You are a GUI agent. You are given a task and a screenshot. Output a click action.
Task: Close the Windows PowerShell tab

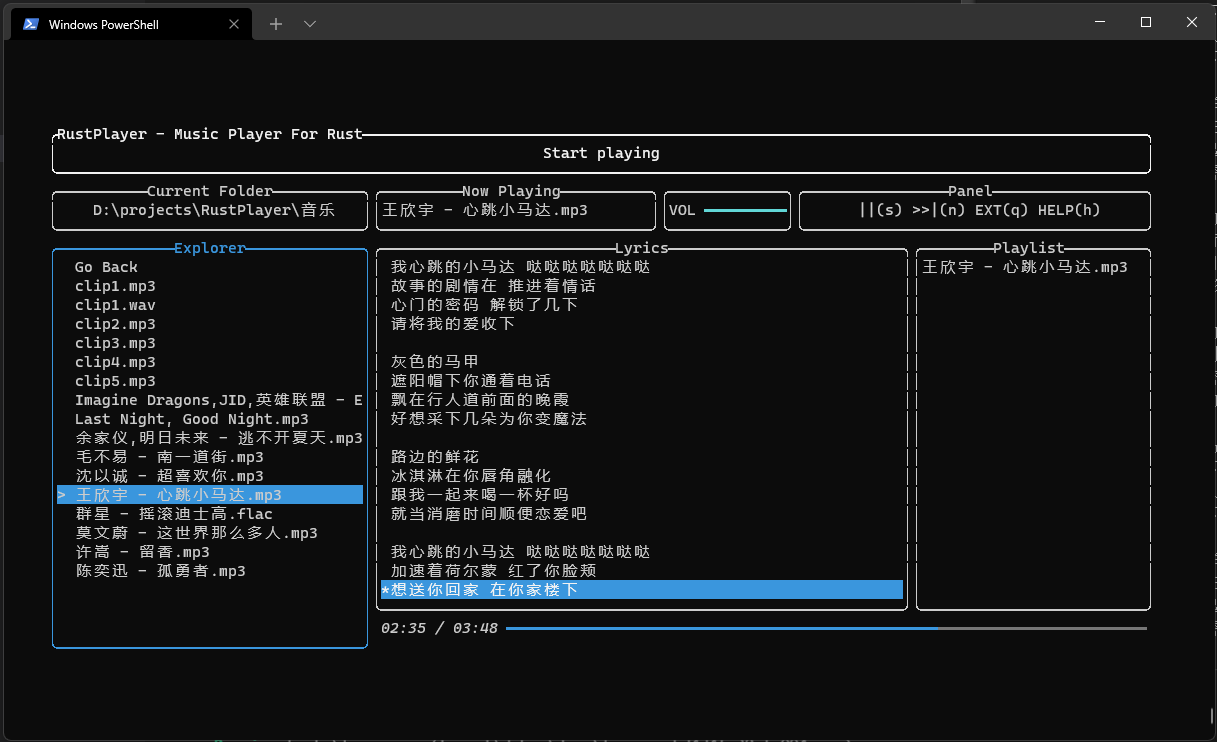click(232, 25)
